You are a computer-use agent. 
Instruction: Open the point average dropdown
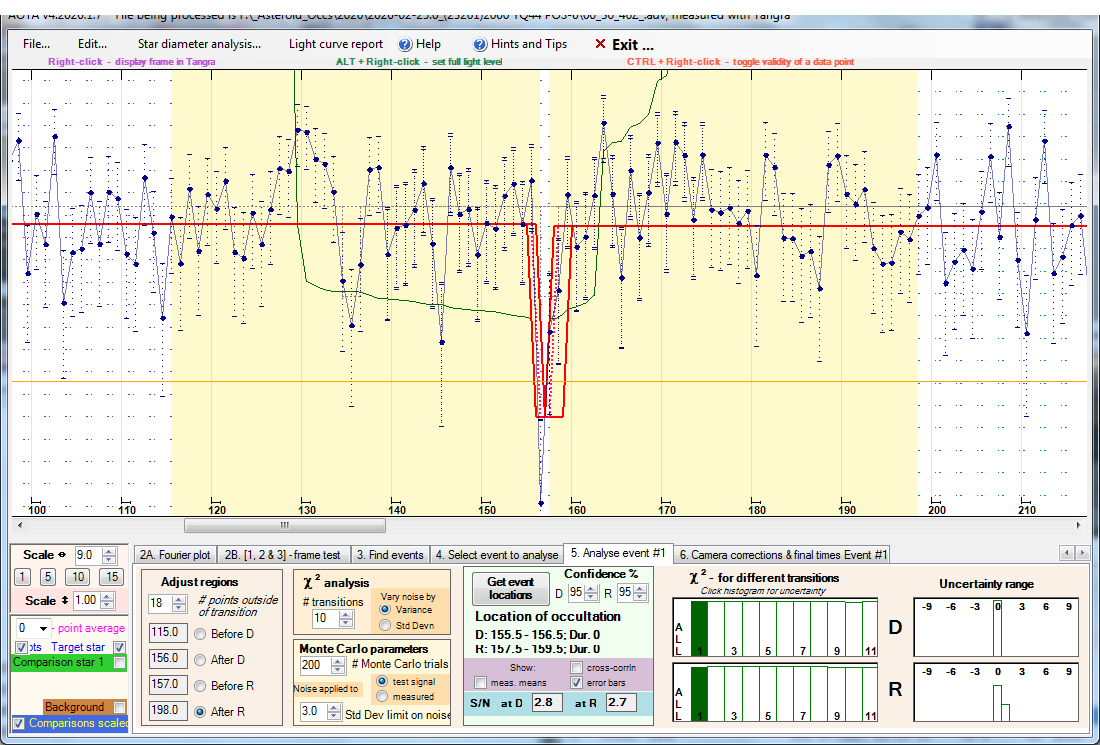[x=43, y=628]
